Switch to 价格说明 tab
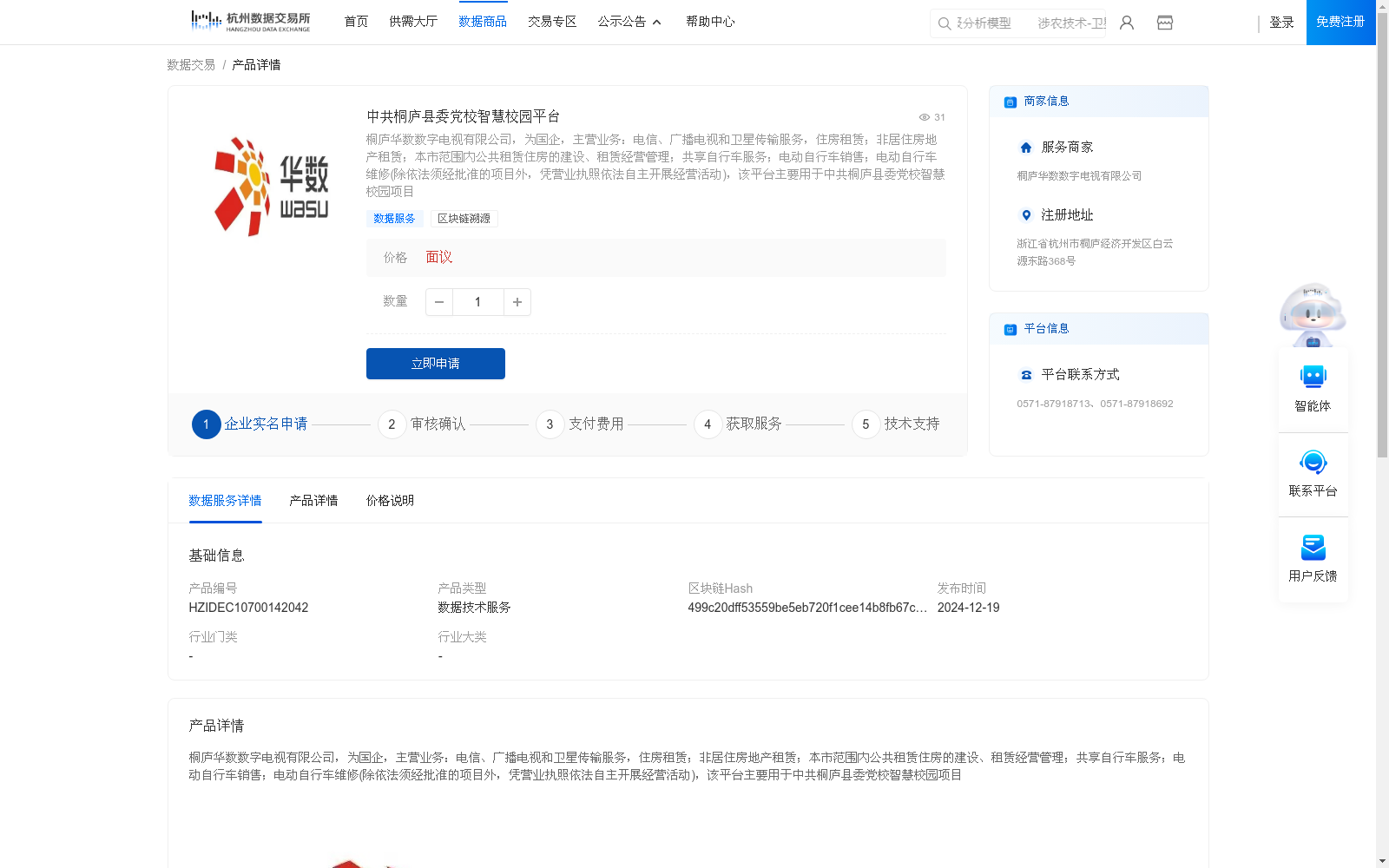The height and width of the screenshot is (868, 1389). click(390, 501)
